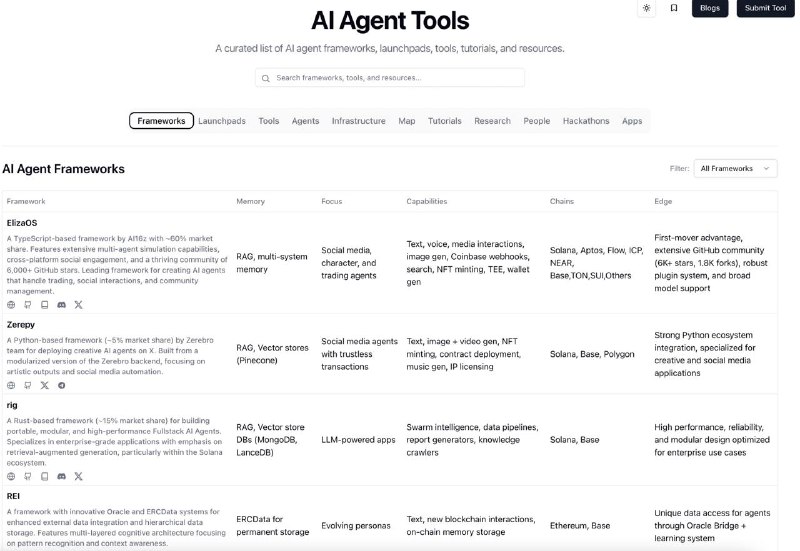Open the Map tab

pyautogui.click(x=407, y=121)
